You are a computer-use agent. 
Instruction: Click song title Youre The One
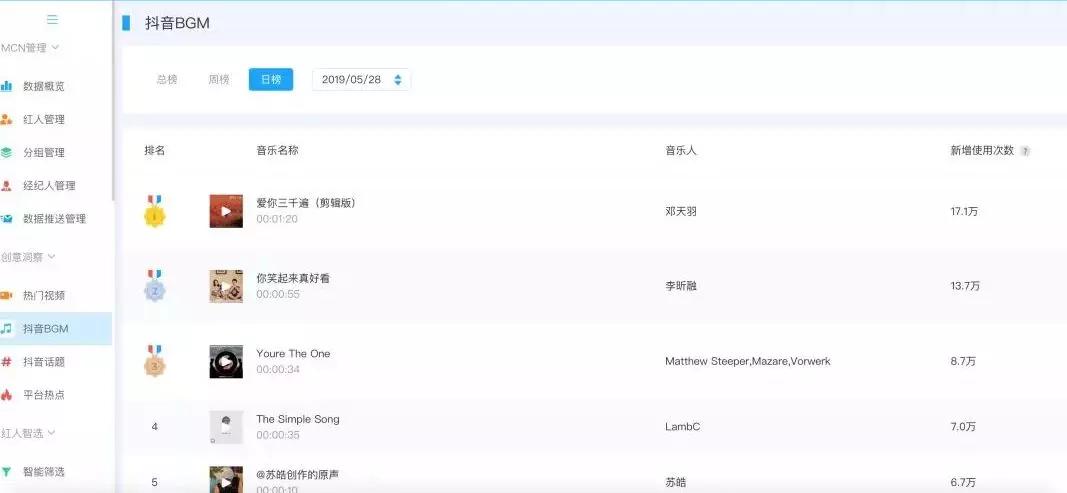[293, 353]
